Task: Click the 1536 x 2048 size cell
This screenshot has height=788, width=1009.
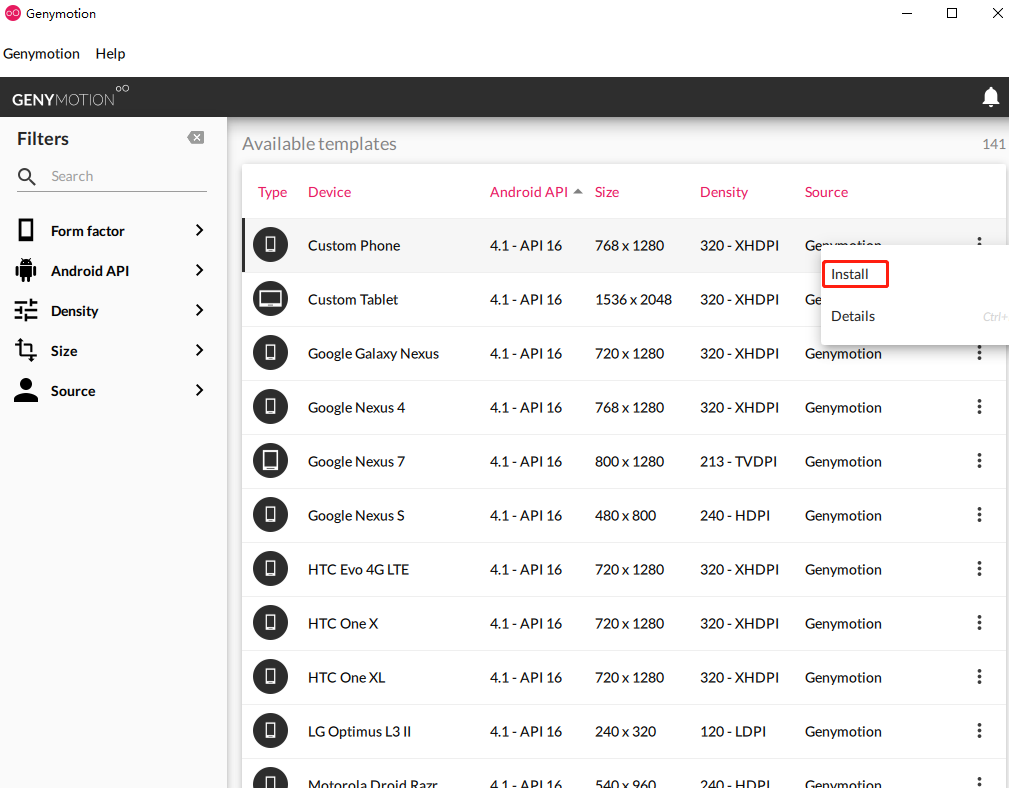Action: click(x=633, y=299)
